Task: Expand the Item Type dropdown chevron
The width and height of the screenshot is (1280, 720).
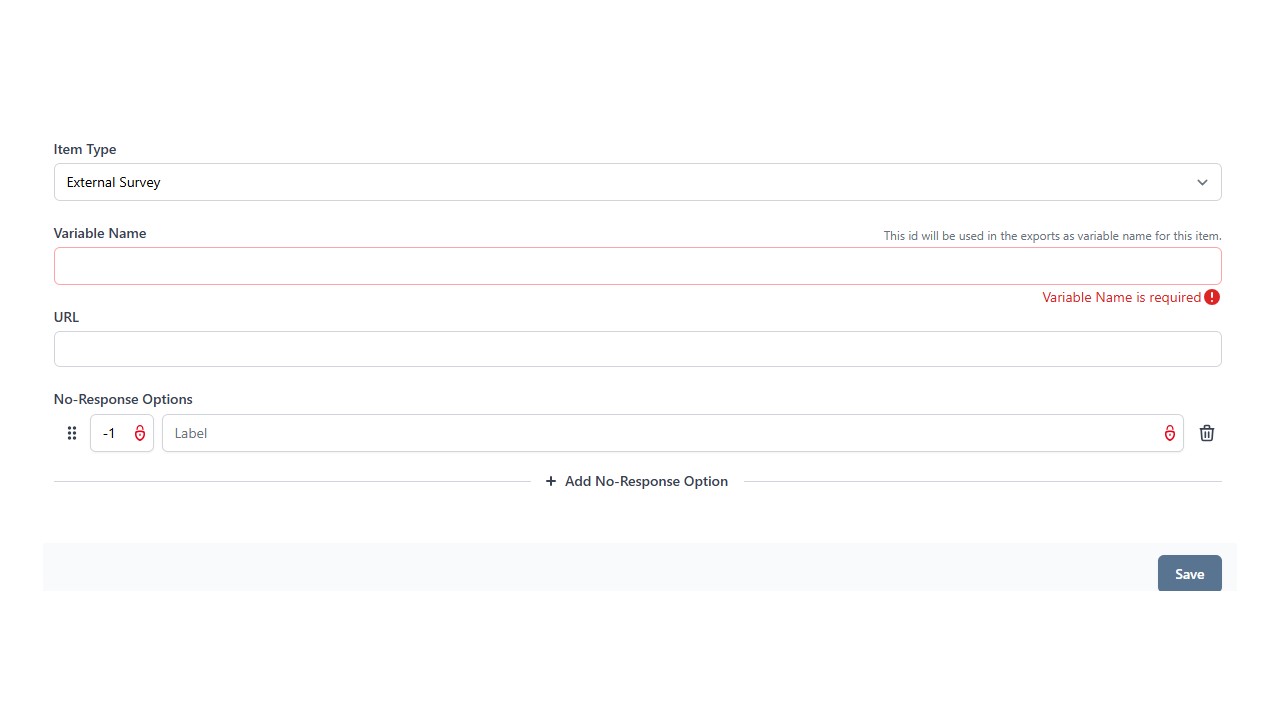Action: 1202,182
